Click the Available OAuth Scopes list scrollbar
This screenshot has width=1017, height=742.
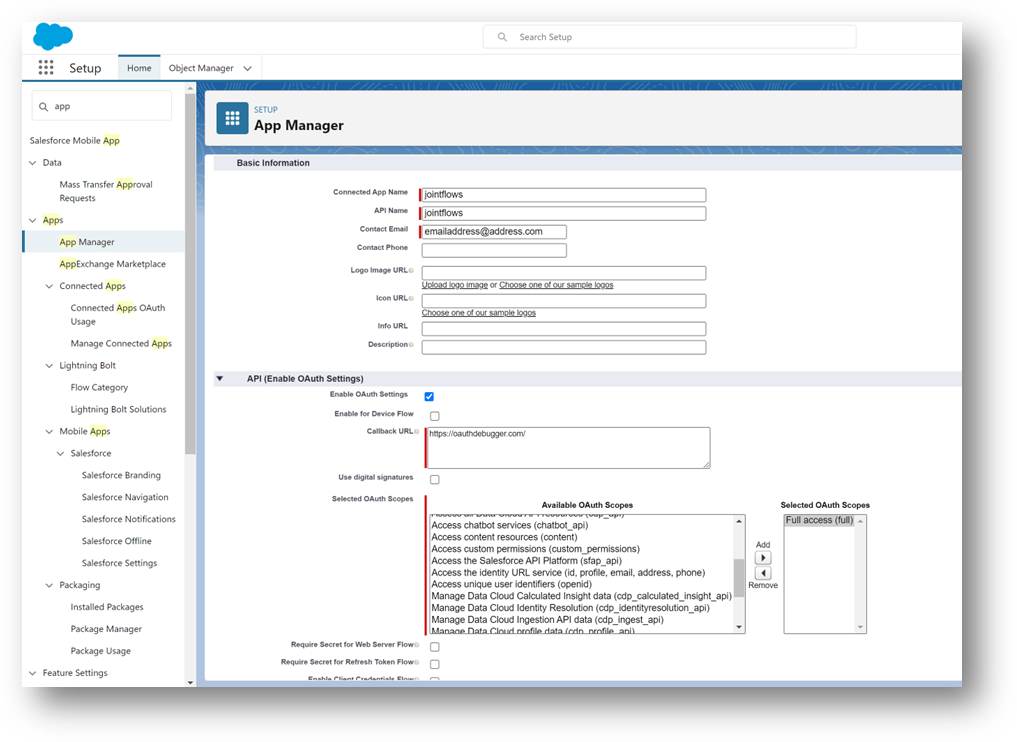[x=739, y=574]
